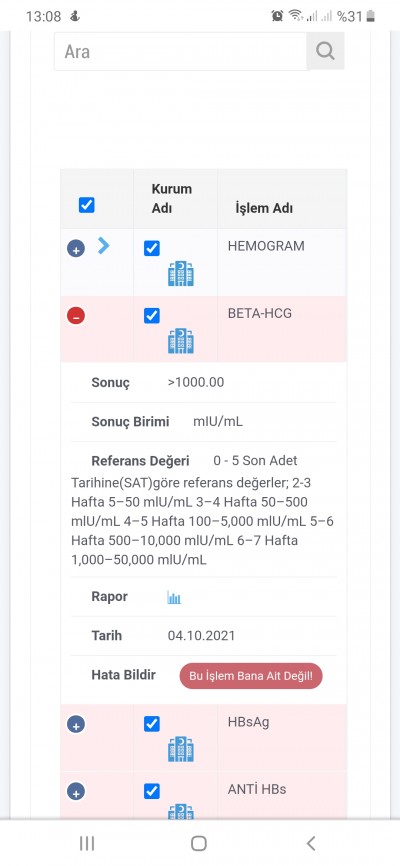Expand the HEMOGRAM row with plus button
This screenshot has height=866, width=400.
(x=76, y=249)
